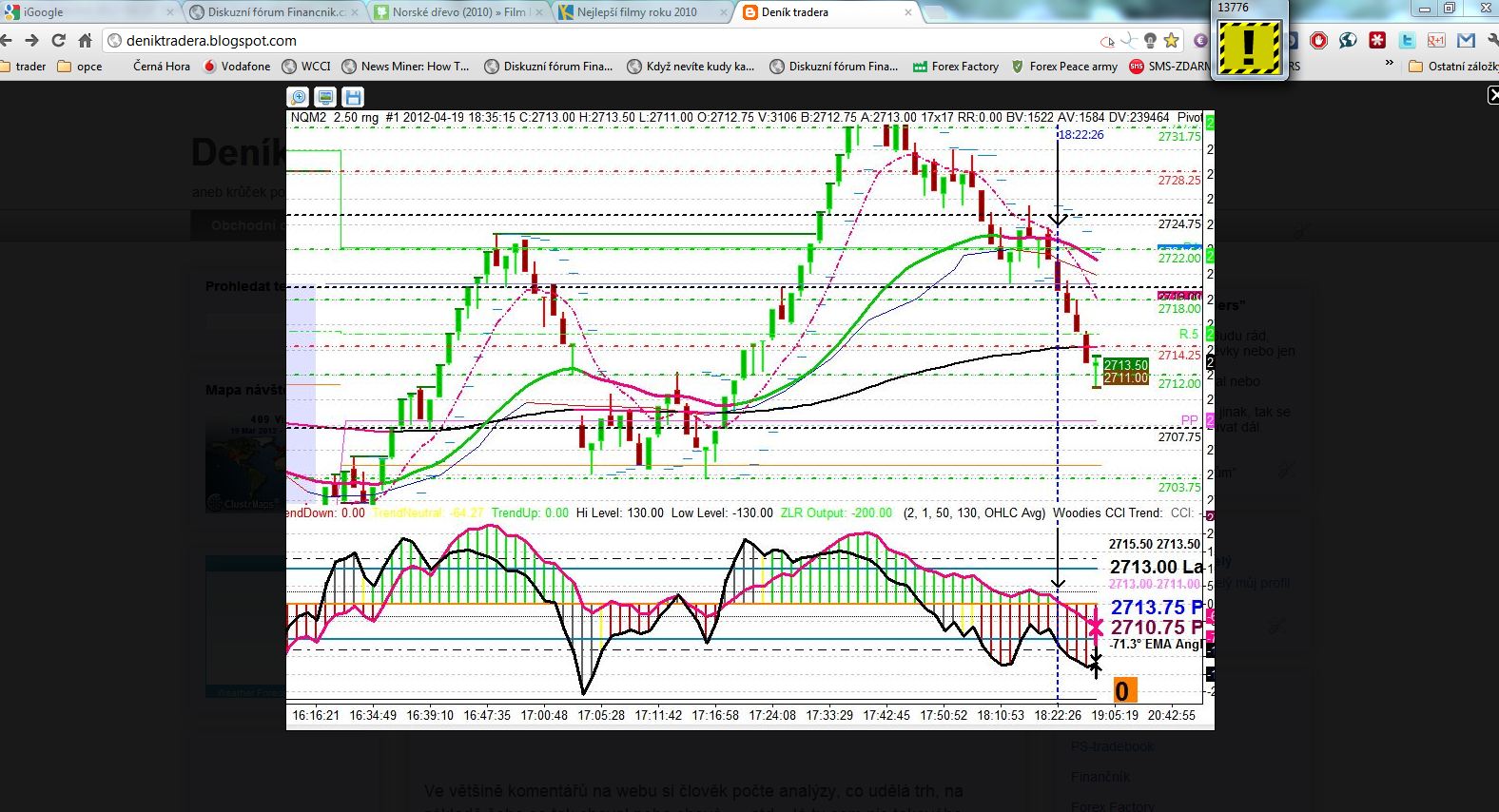Open the Gmail extension icon
This screenshot has height=812, width=1499.
1466,41
